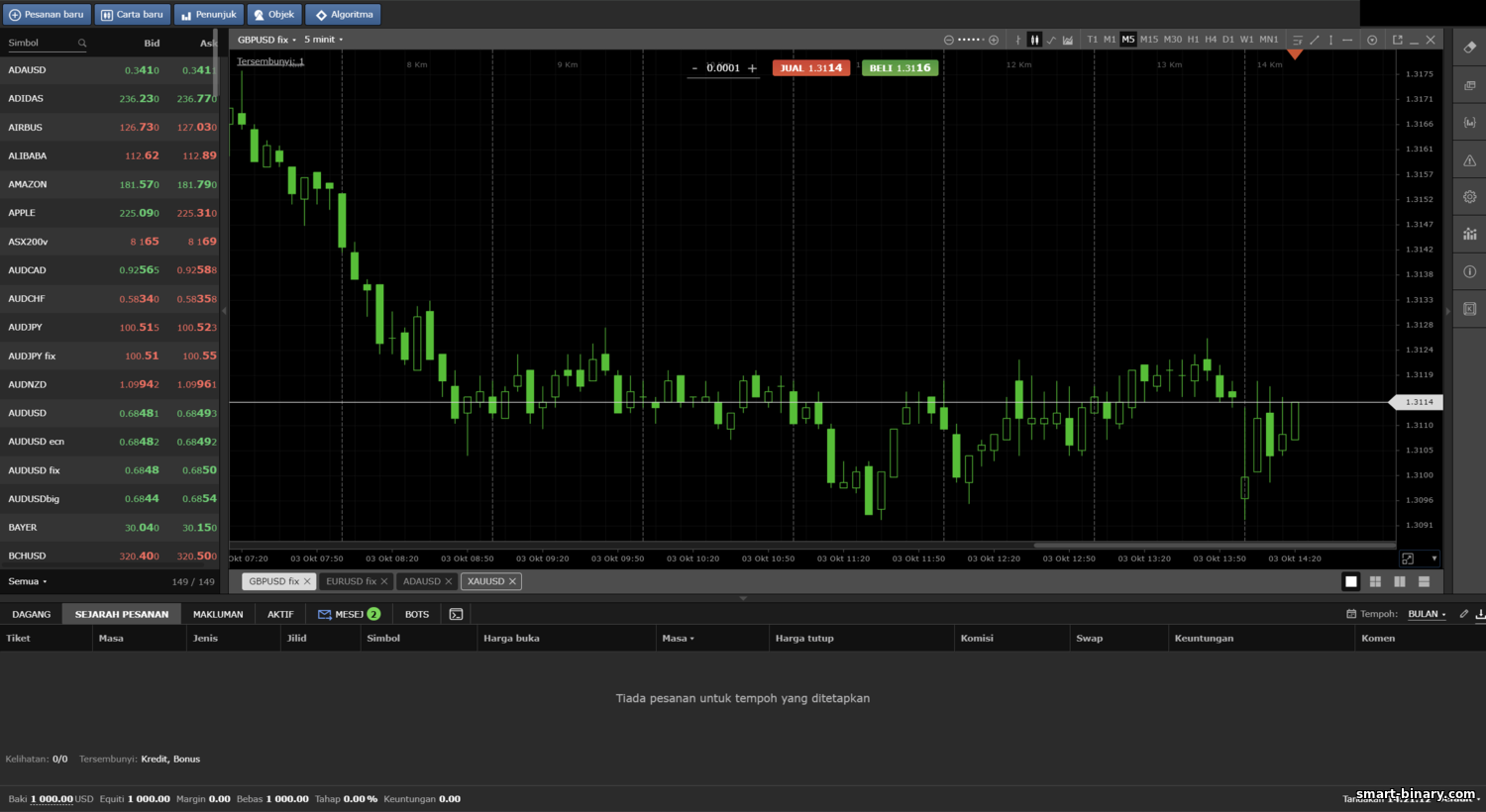1486x812 pixels.
Task: Open the text levels tool icon
Action: [1298, 40]
